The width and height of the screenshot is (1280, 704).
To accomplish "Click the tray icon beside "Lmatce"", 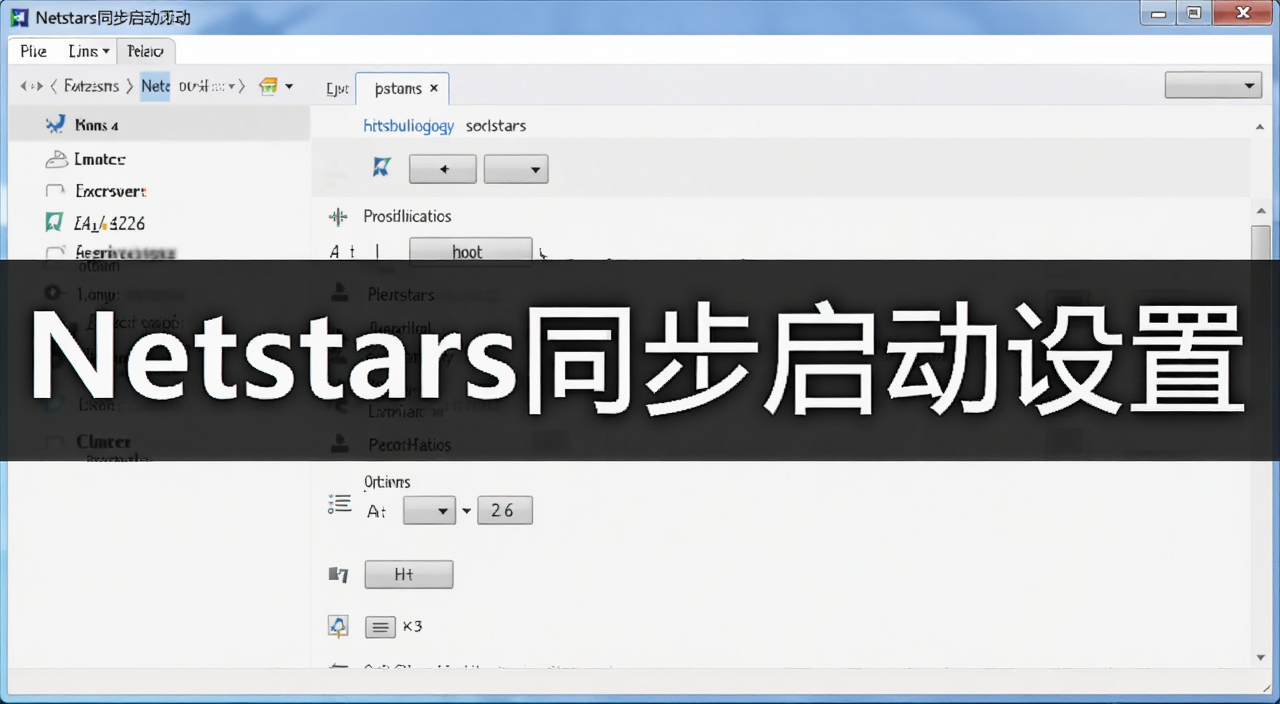I will click(55, 159).
